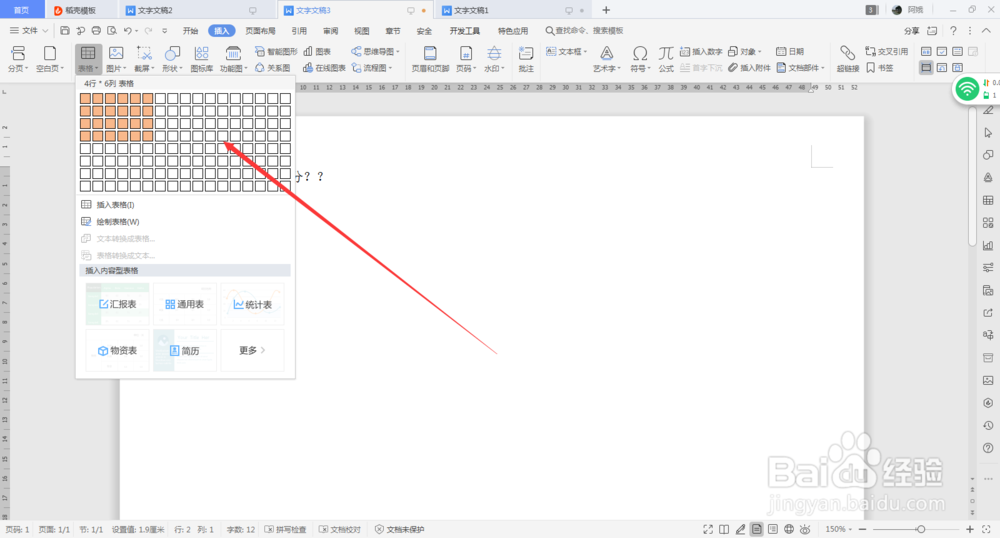
Task: Insert a 图表 chart
Action: (317, 52)
